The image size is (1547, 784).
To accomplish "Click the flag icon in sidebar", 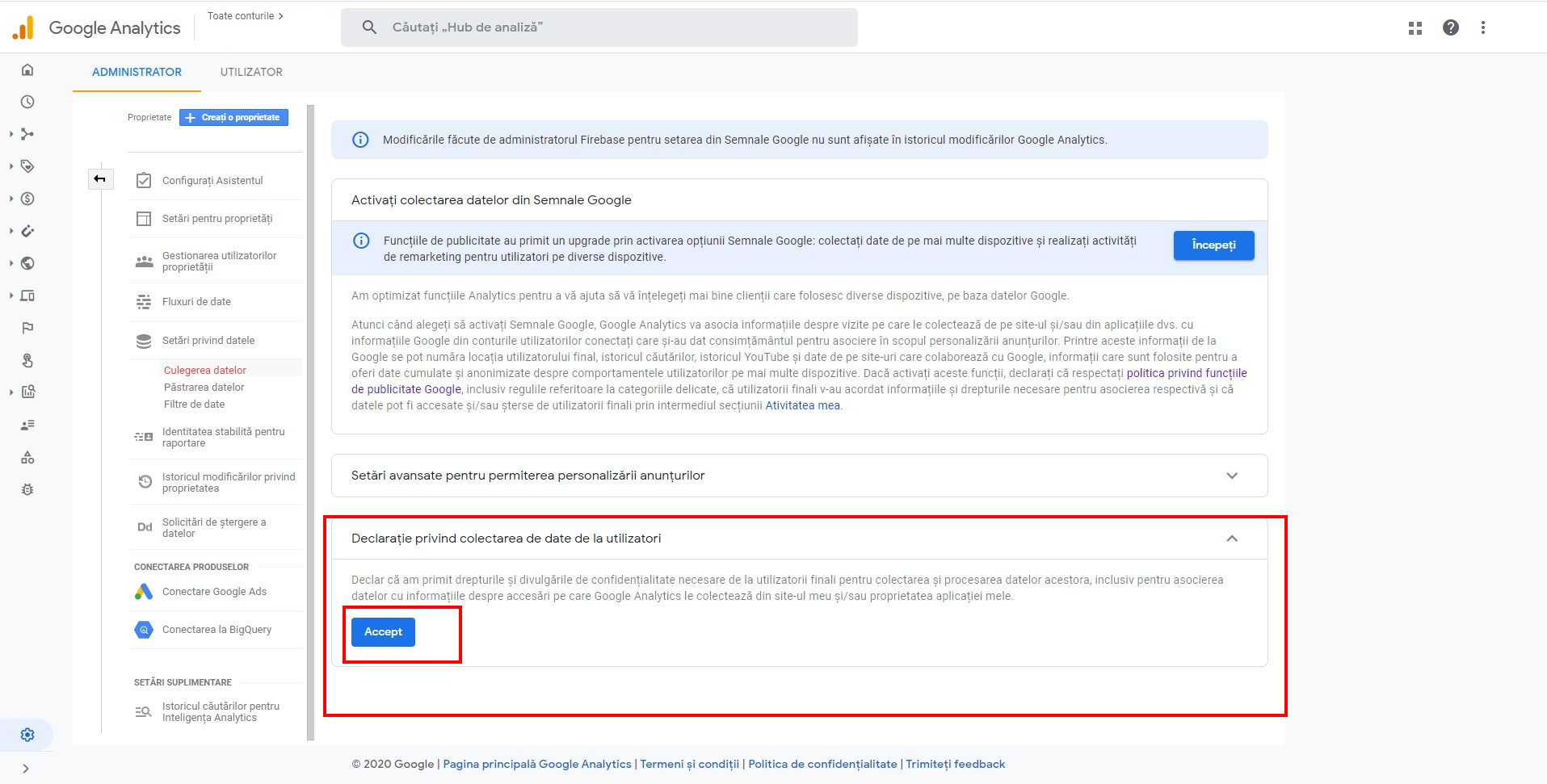I will 27,328.
